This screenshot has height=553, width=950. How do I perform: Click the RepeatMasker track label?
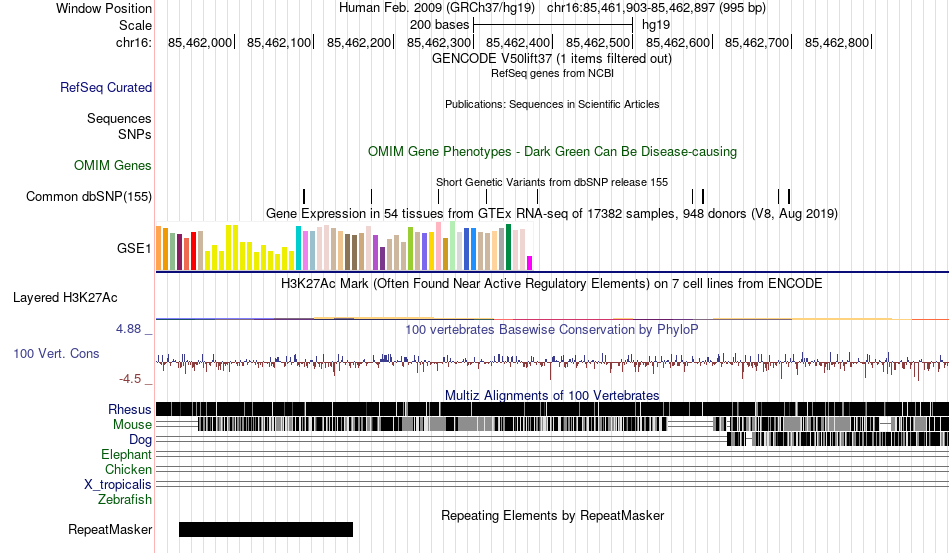(x=110, y=529)
